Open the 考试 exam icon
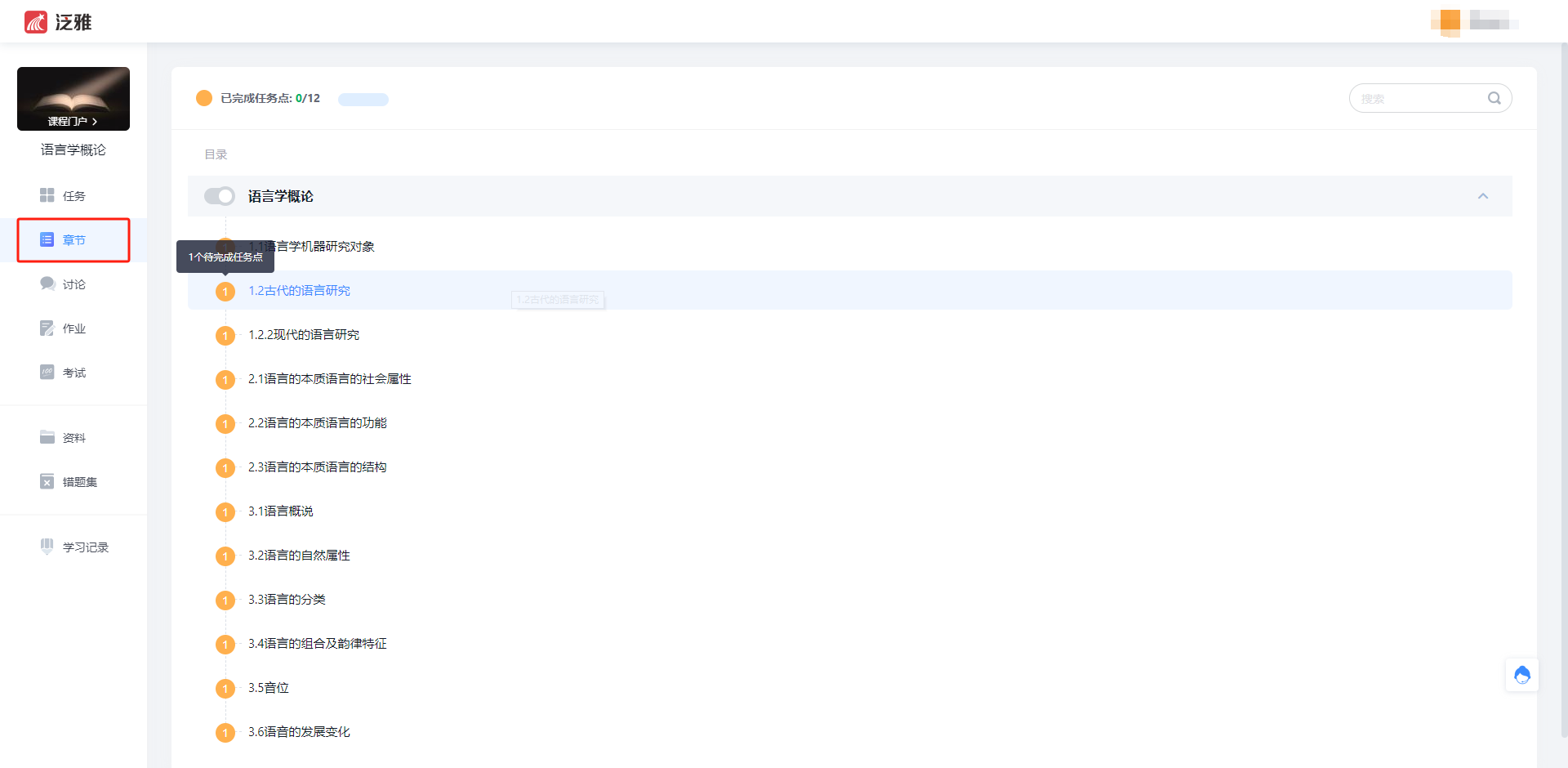Image resolution: width=1568 pixels, height=768 pixels. (47, 372)
